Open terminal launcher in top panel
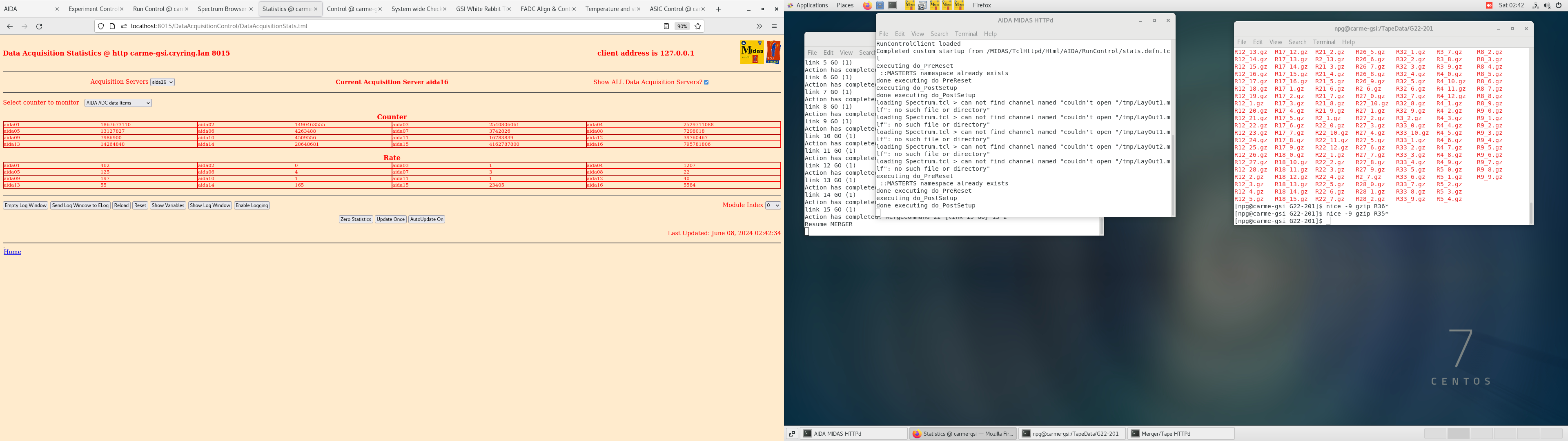The height and width of the screenshot is (441, 1568). coord(892,5)
